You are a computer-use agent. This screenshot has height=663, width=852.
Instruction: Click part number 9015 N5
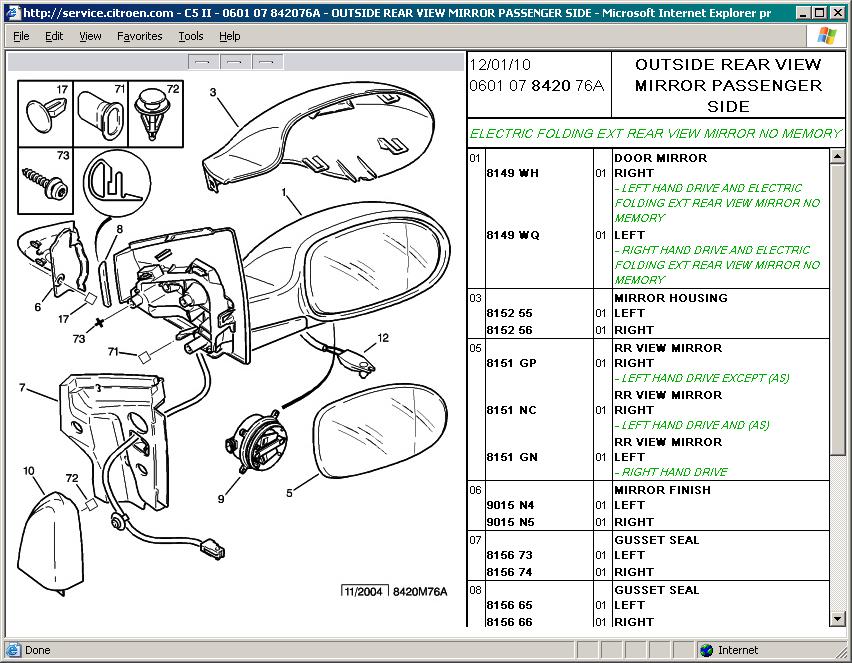pyautogui.click(x=510, y=522)
